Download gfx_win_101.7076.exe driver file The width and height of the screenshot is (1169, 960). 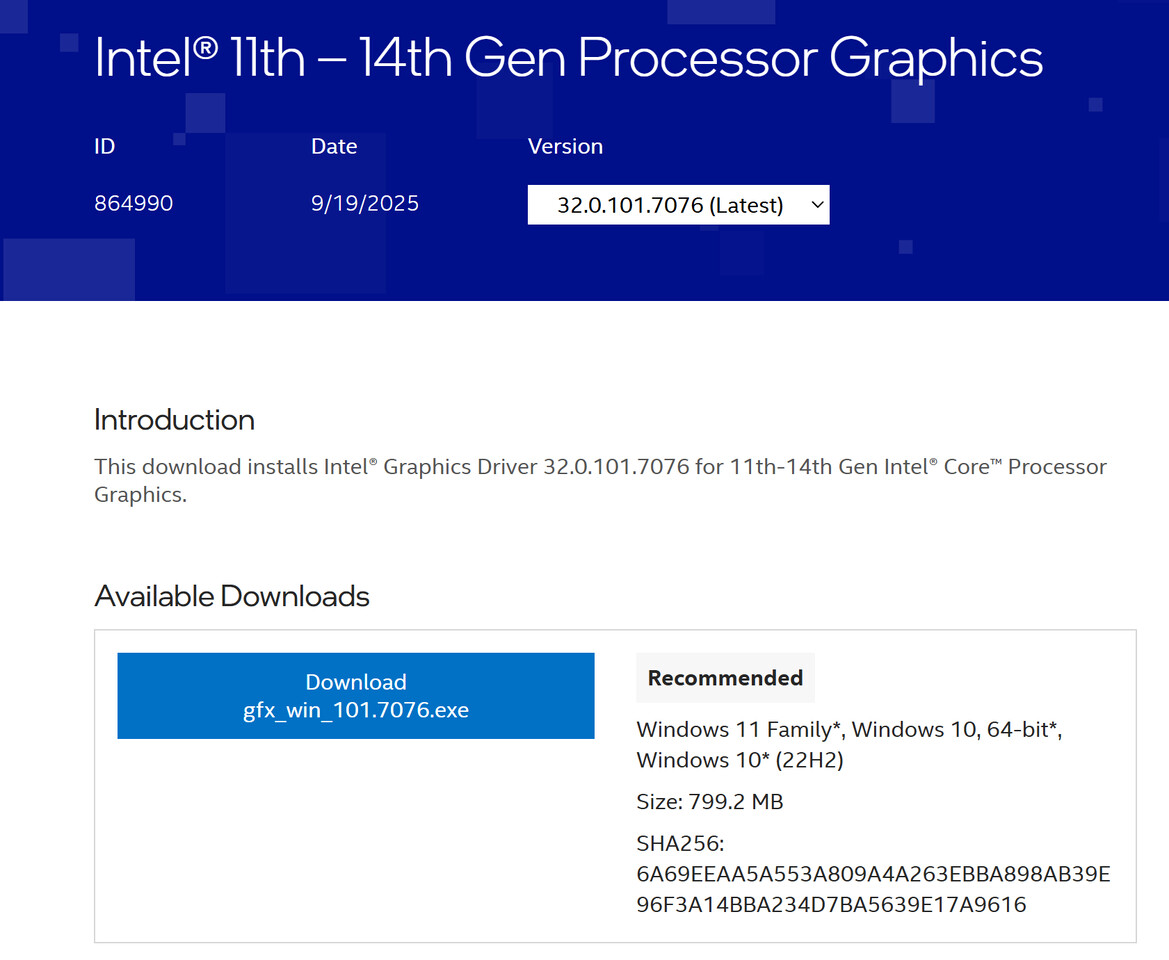356,696
